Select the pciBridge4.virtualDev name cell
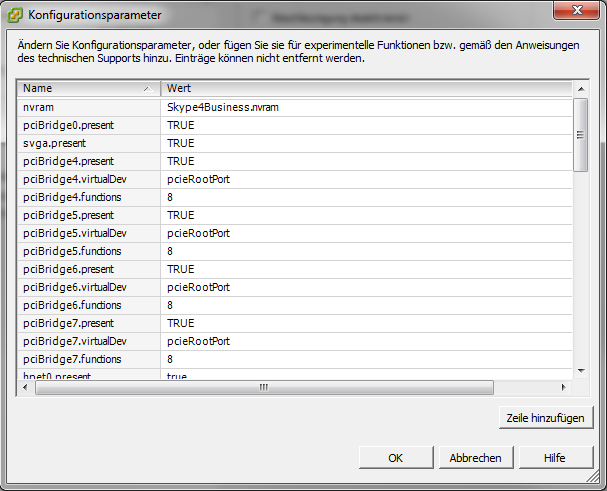The image size is (607, 491). (x=74, y=179)
